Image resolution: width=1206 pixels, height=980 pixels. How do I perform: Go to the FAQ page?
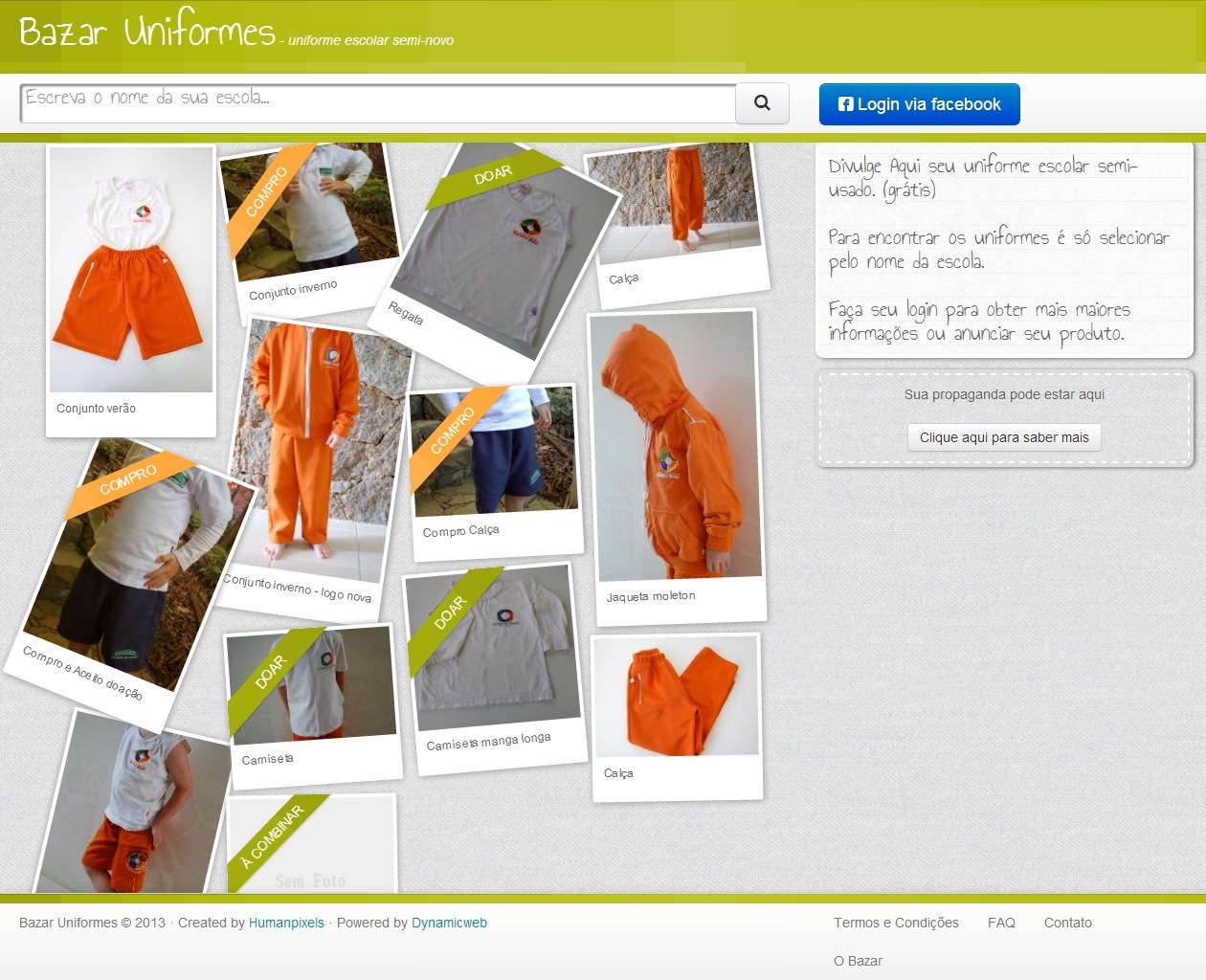1001,923
